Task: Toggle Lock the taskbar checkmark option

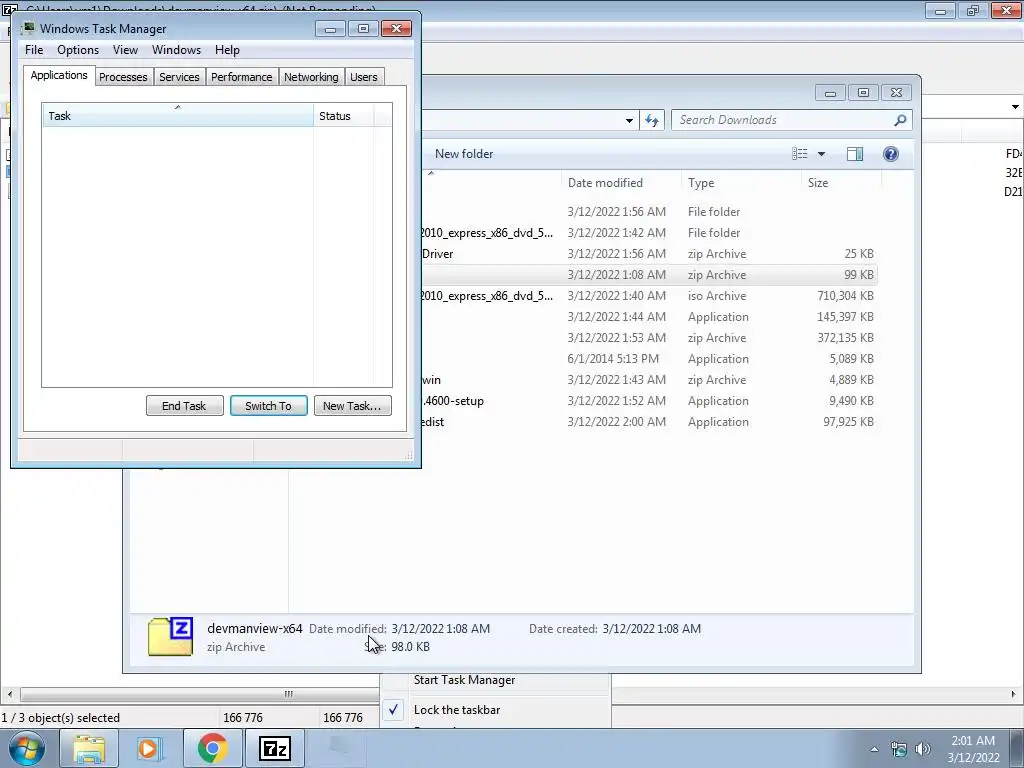Action: tap(496, 710)
